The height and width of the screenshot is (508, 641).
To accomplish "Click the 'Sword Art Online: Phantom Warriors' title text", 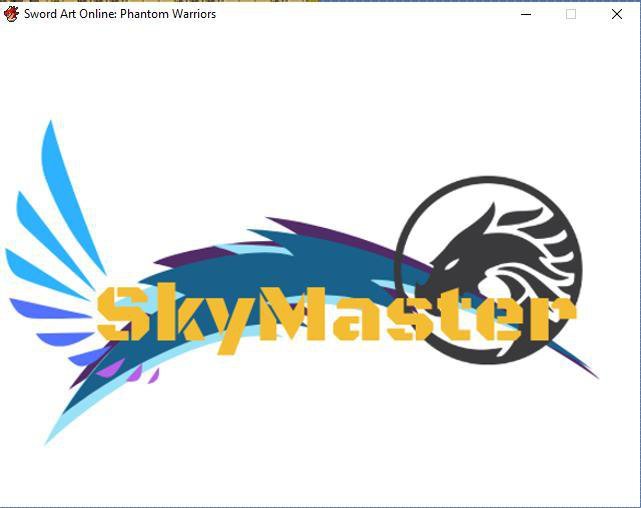I will (x=120, y=14).
